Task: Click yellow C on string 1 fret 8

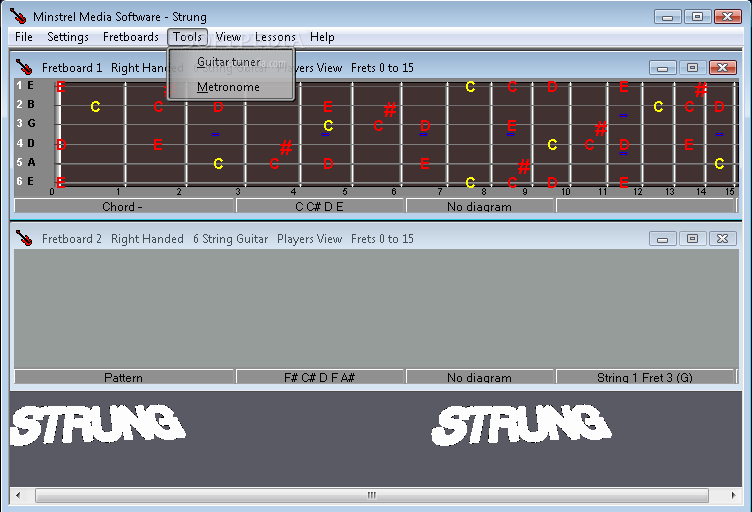Action: click(x=470, y=87)
